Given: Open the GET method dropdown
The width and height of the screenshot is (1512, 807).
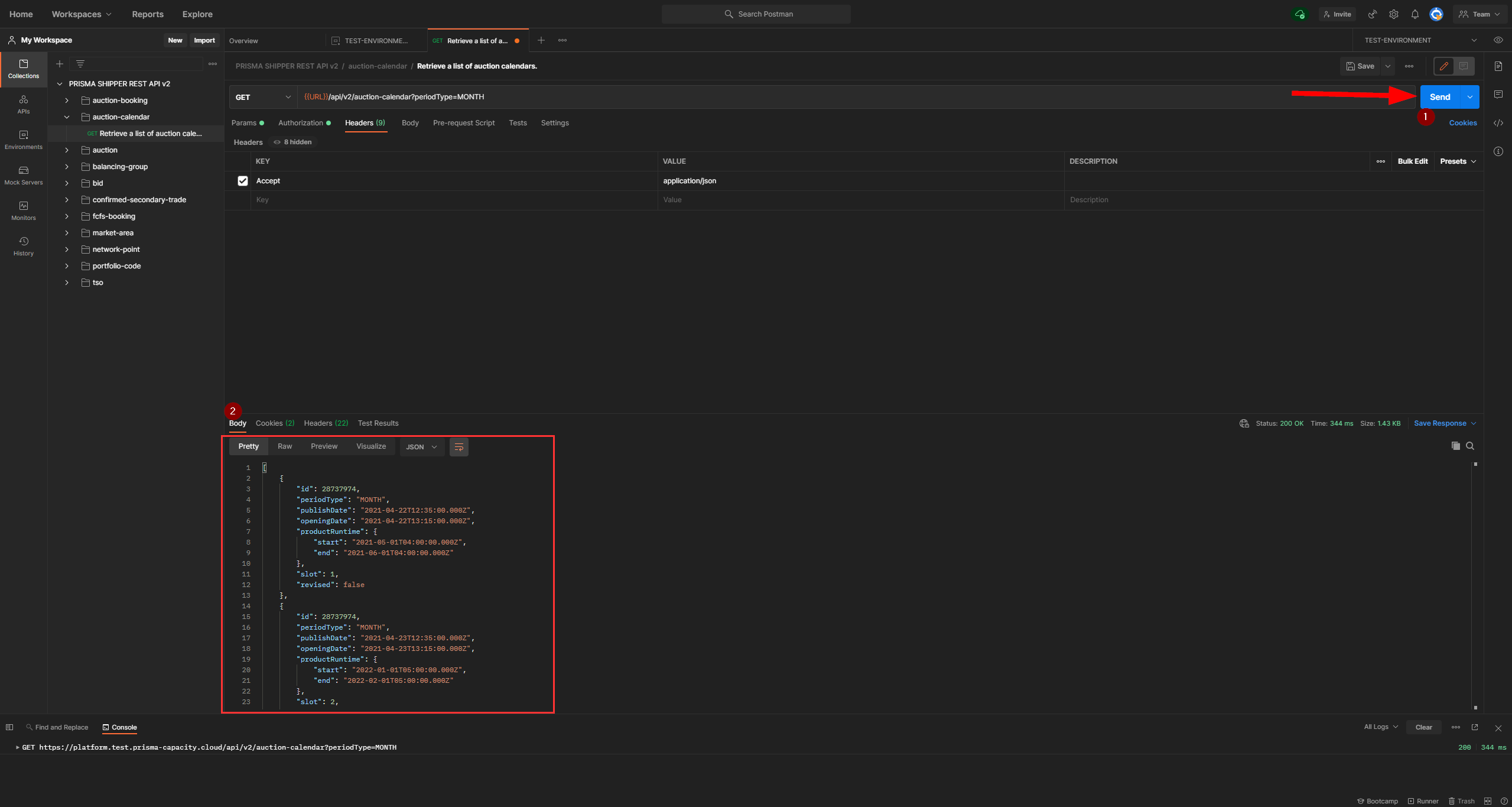Looking at the screenshot, I should (263, 97).
